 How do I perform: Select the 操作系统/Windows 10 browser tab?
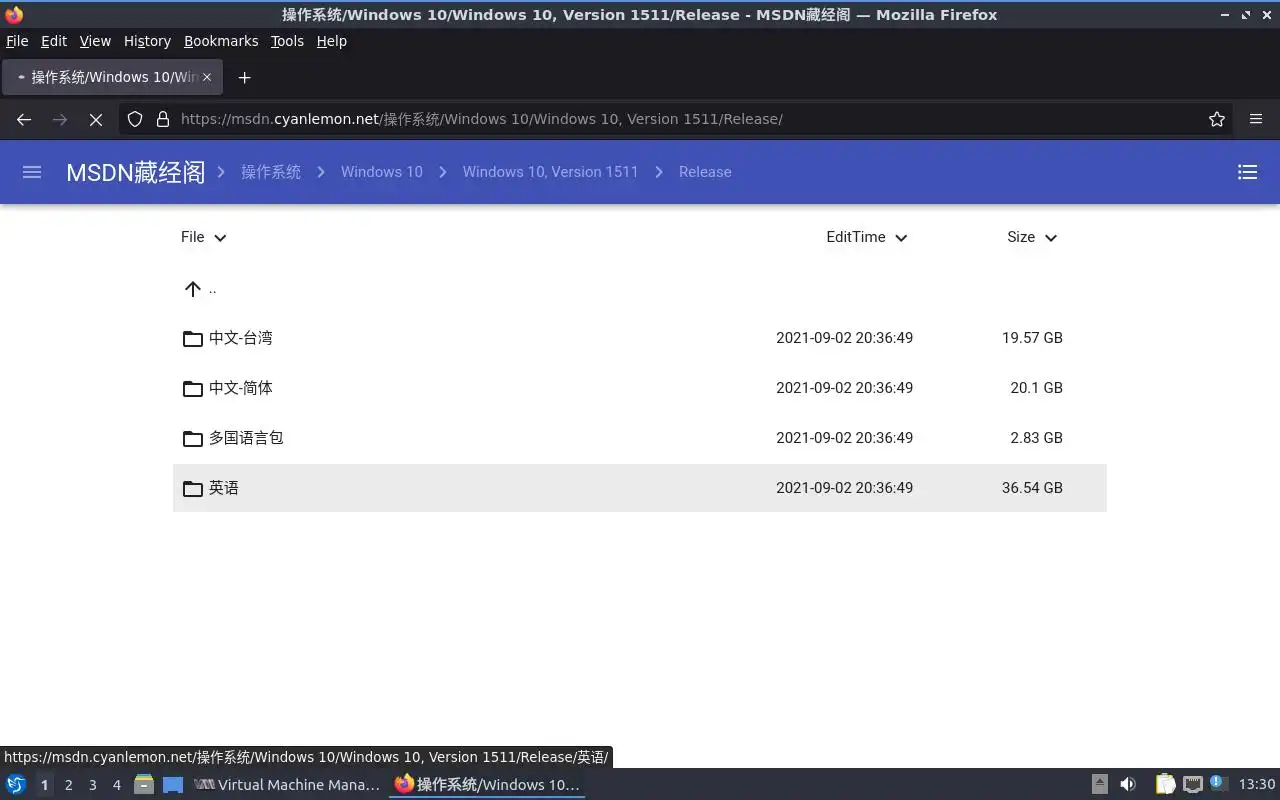click(112, 77)
